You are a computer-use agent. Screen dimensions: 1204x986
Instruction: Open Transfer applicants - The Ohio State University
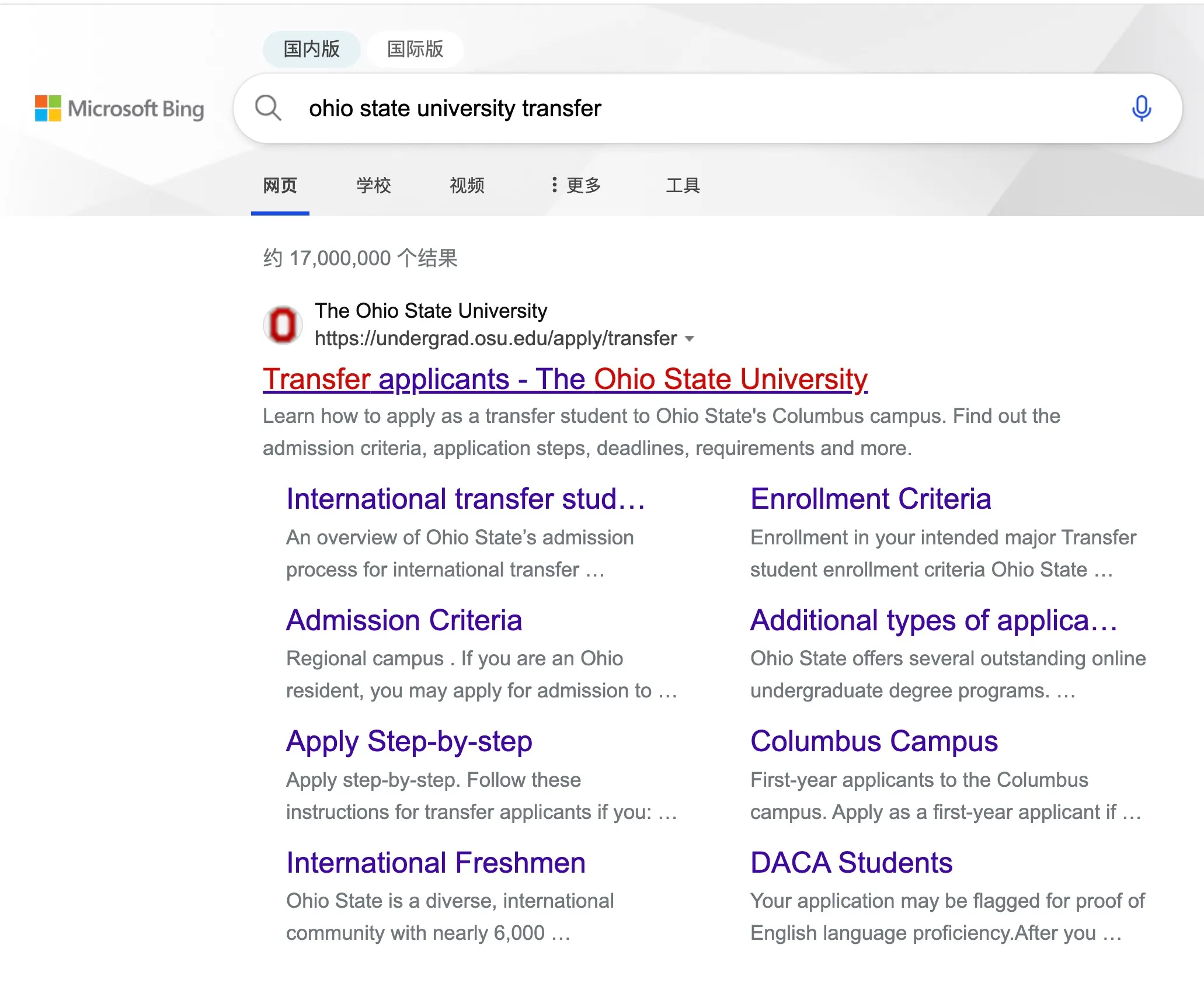coord(565,379)
